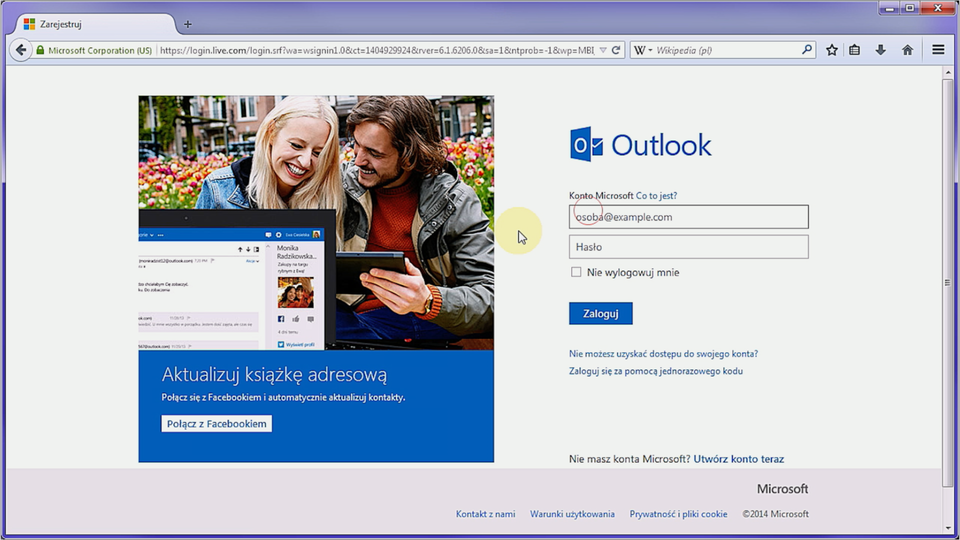Click the 'Połącz z Facebookiem' button
Viewport: 960px width, 540px height.
(217, 424)
